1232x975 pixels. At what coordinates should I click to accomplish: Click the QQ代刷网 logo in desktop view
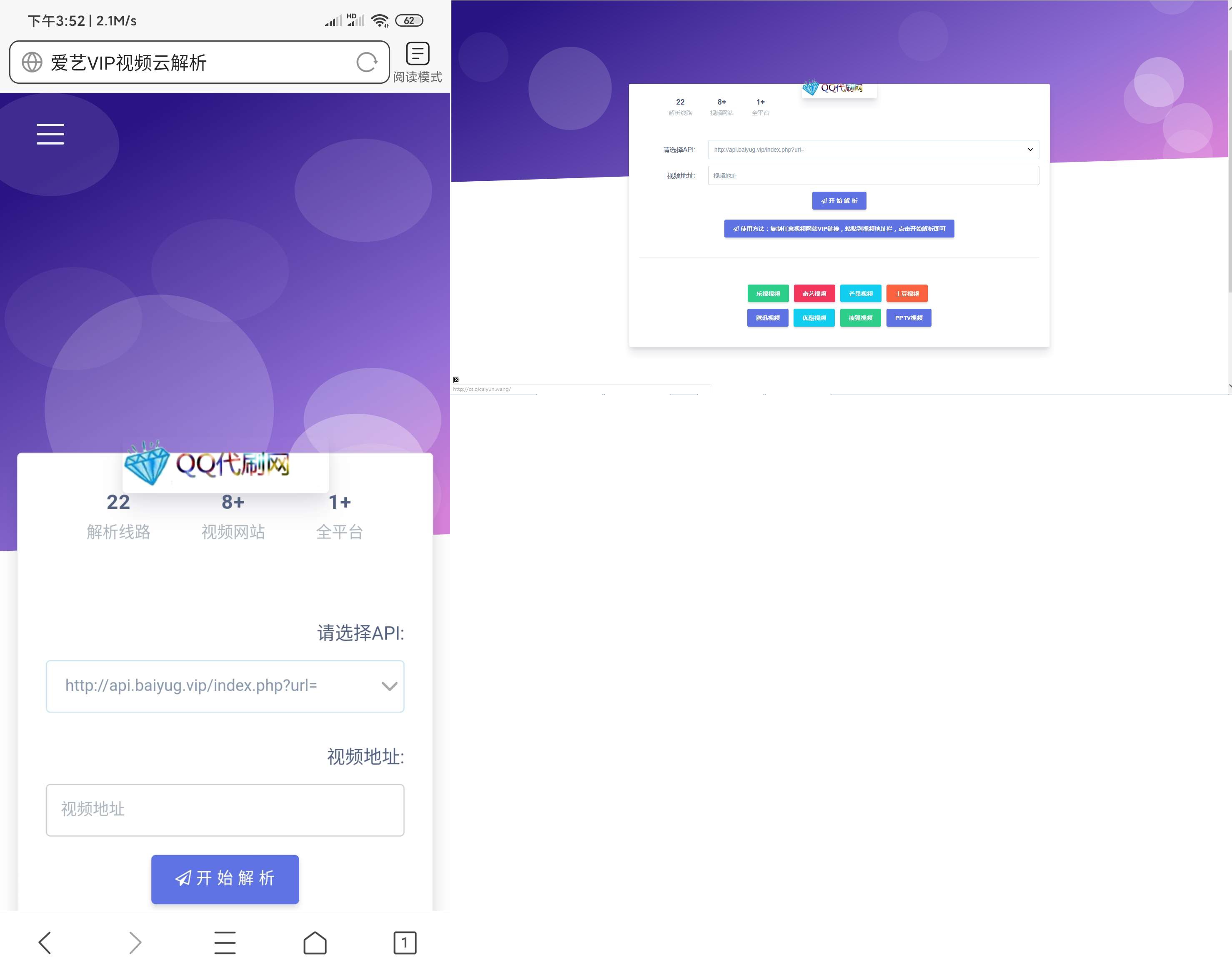click(839, 88)
